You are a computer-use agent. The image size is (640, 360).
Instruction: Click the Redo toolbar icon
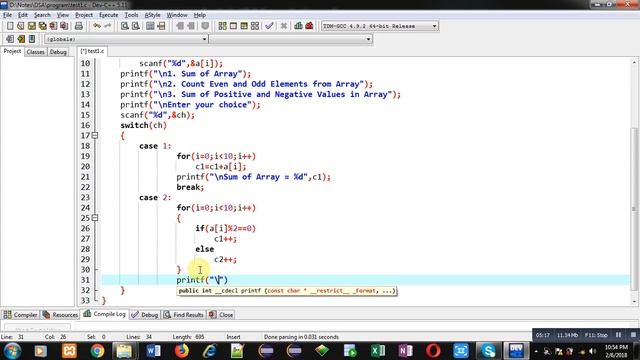108,26
